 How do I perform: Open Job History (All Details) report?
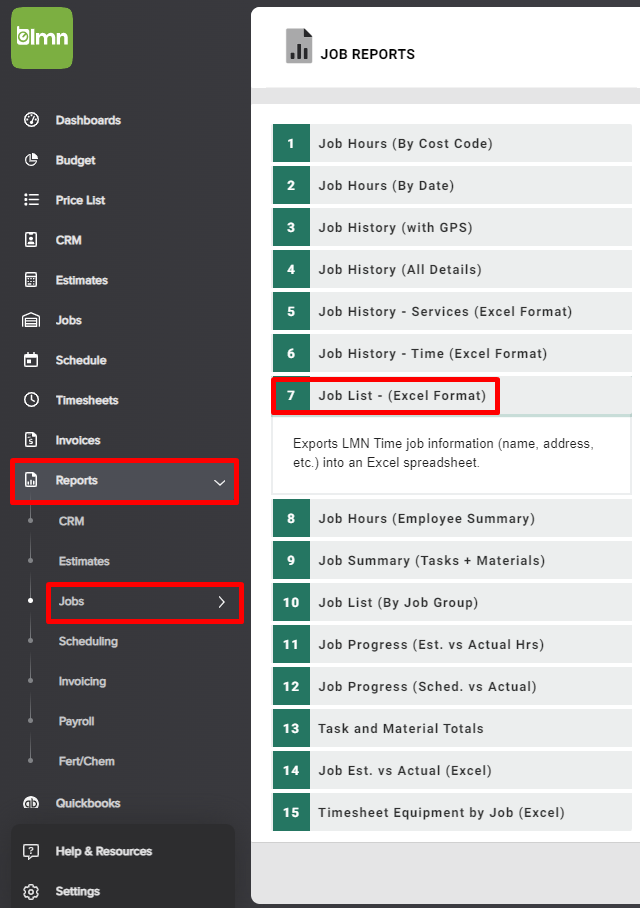pos(452,269)
